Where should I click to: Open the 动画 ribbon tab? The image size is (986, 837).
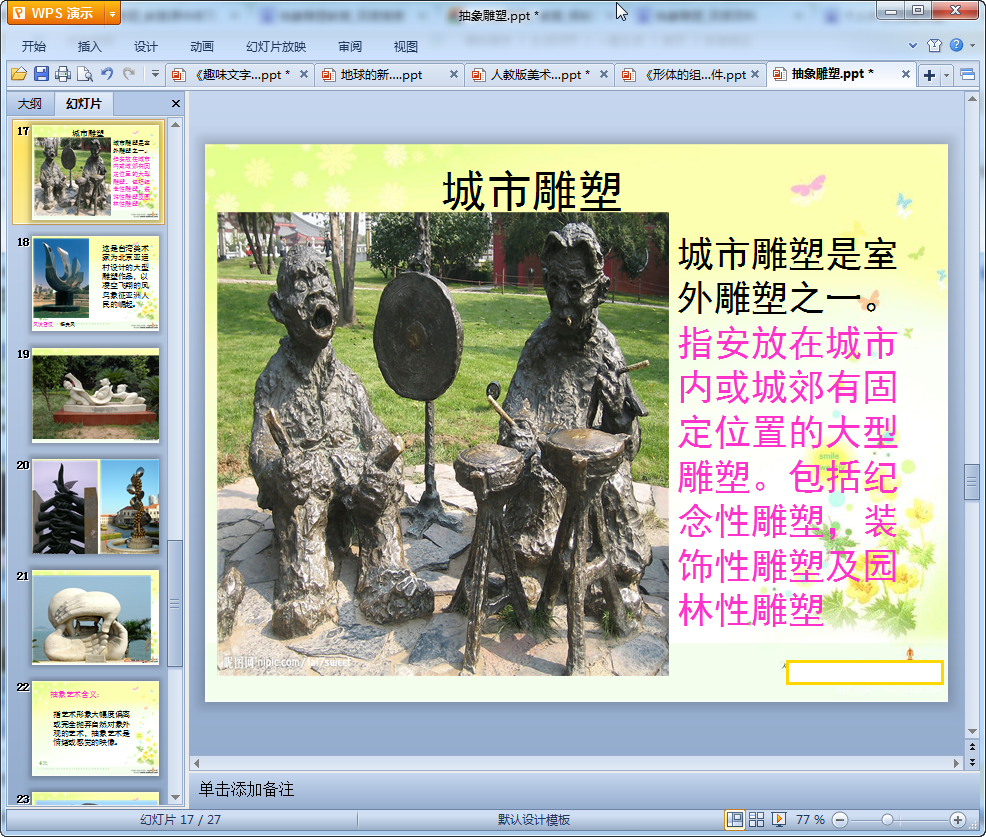[202, 46]
